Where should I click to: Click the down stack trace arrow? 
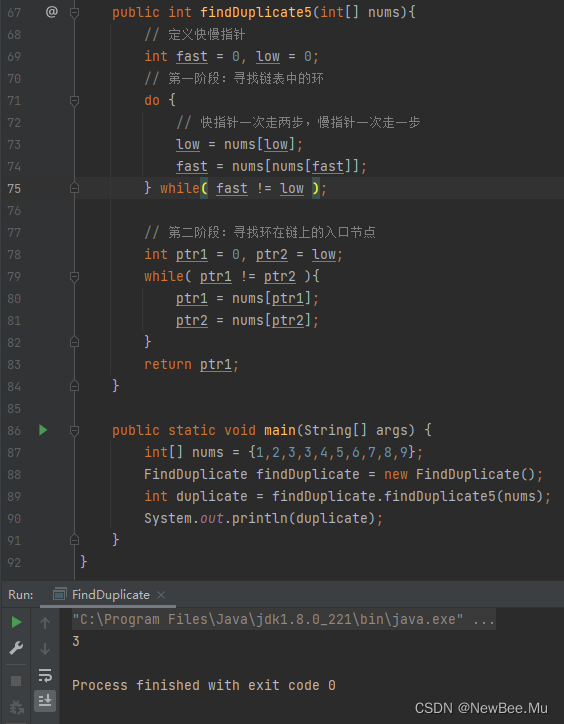click(x=45, y=649)
